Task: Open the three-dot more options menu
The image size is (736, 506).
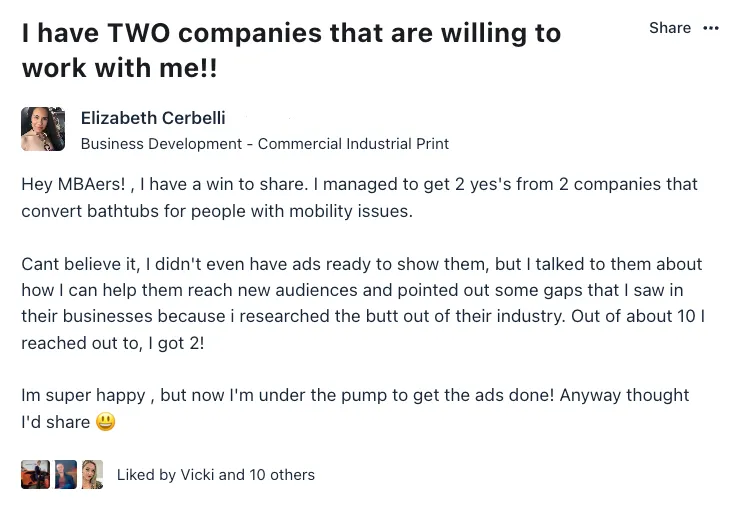Action: [x=711, y=28]
